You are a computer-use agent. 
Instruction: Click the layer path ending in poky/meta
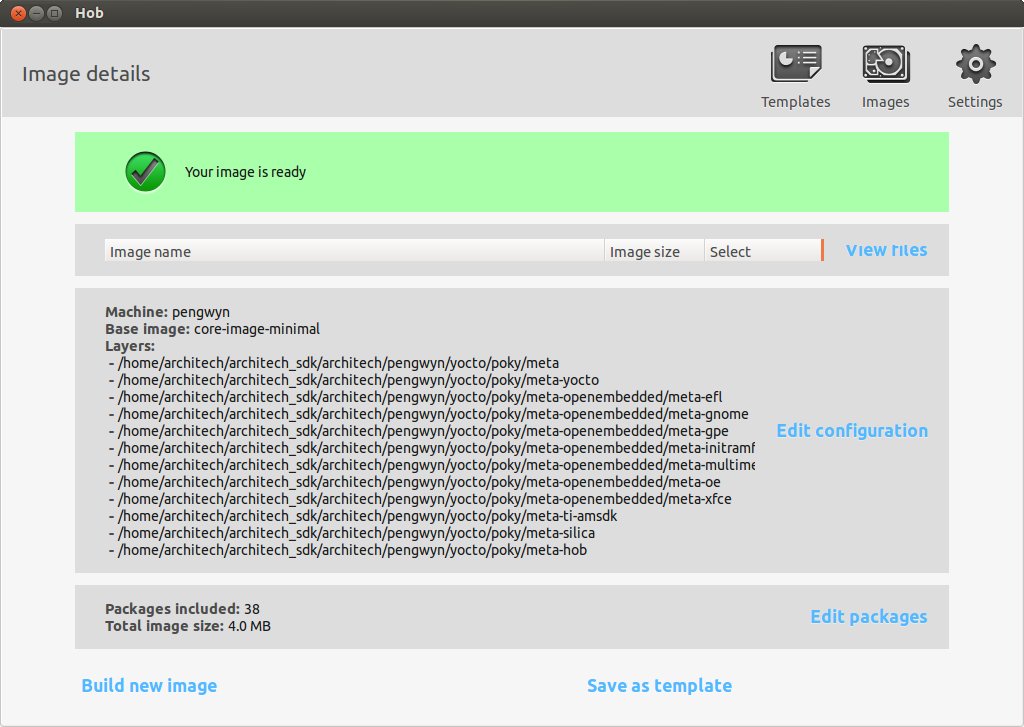coord(334,363)
